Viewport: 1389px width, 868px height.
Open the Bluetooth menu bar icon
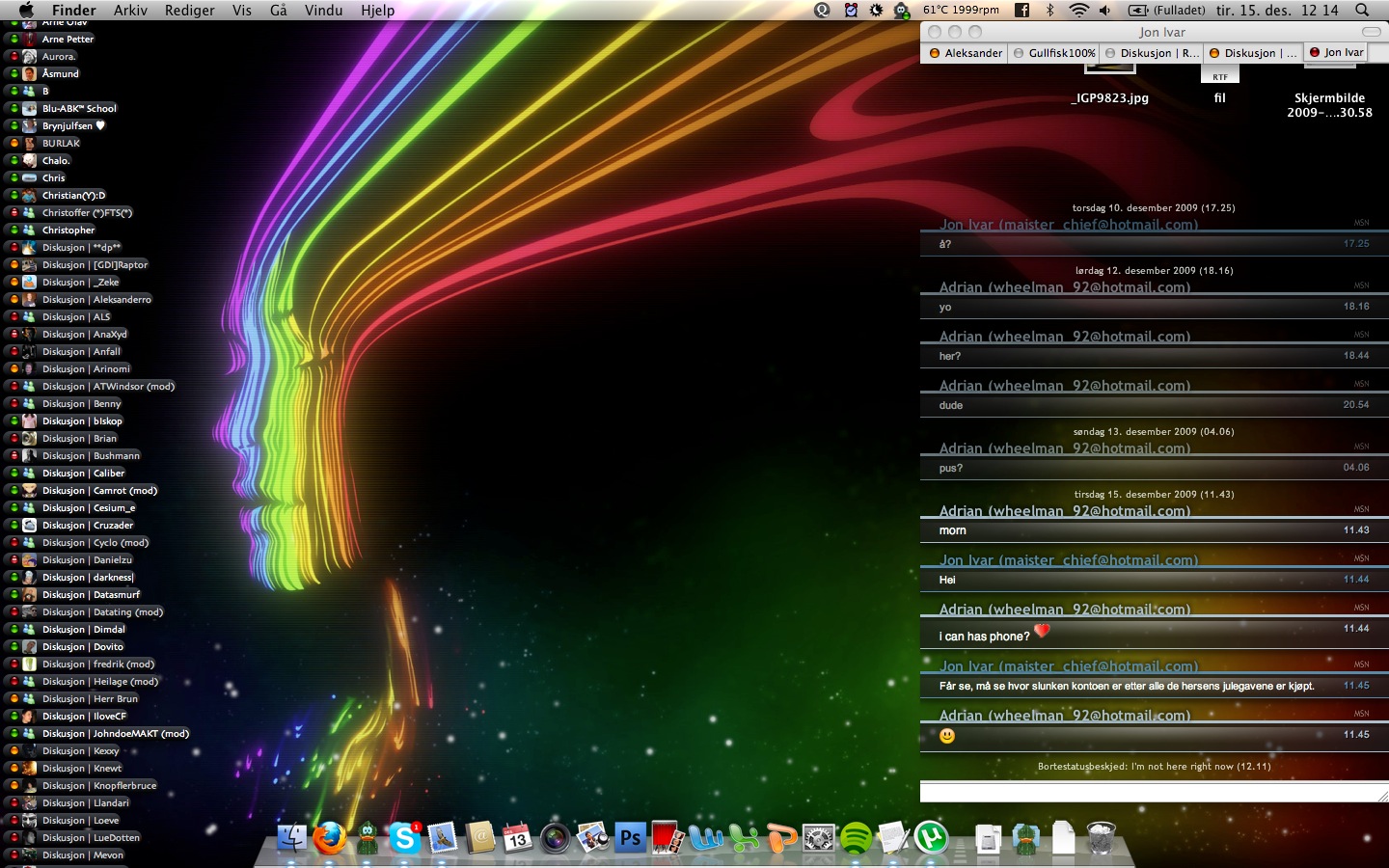[x=1050, y=10]
